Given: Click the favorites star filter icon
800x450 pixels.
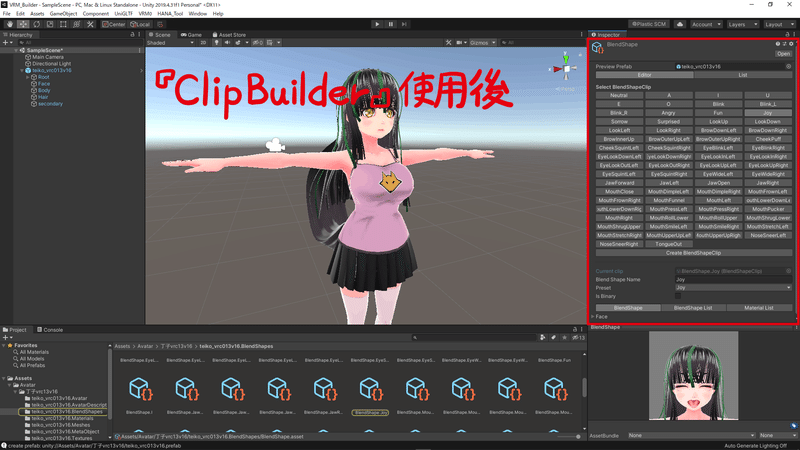Looking at the screenshot, I should [564, 337].
